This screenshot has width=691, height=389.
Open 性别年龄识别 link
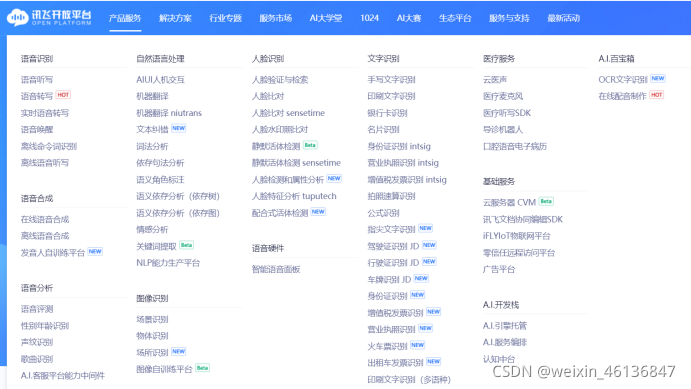[45, 326]
